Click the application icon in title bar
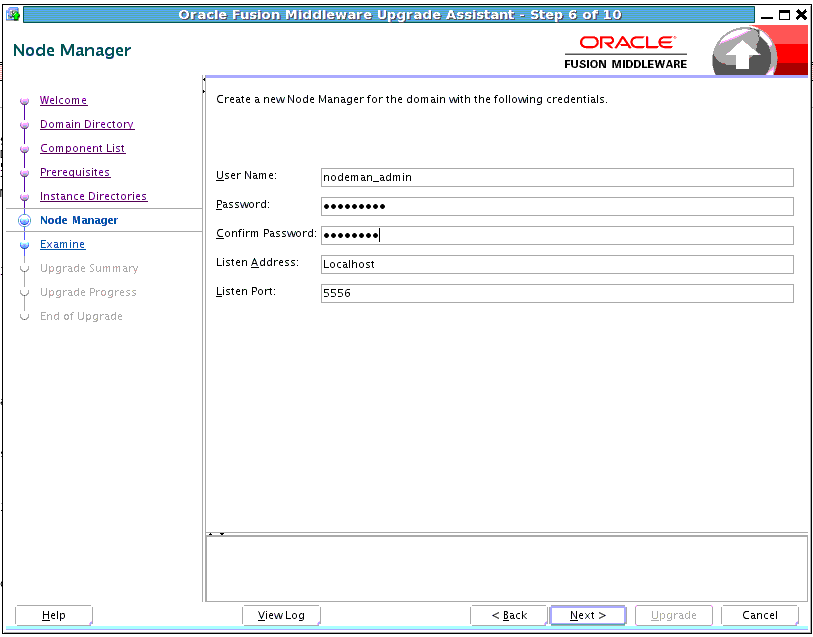The image size is (813, 637). (x=13, y=14)
